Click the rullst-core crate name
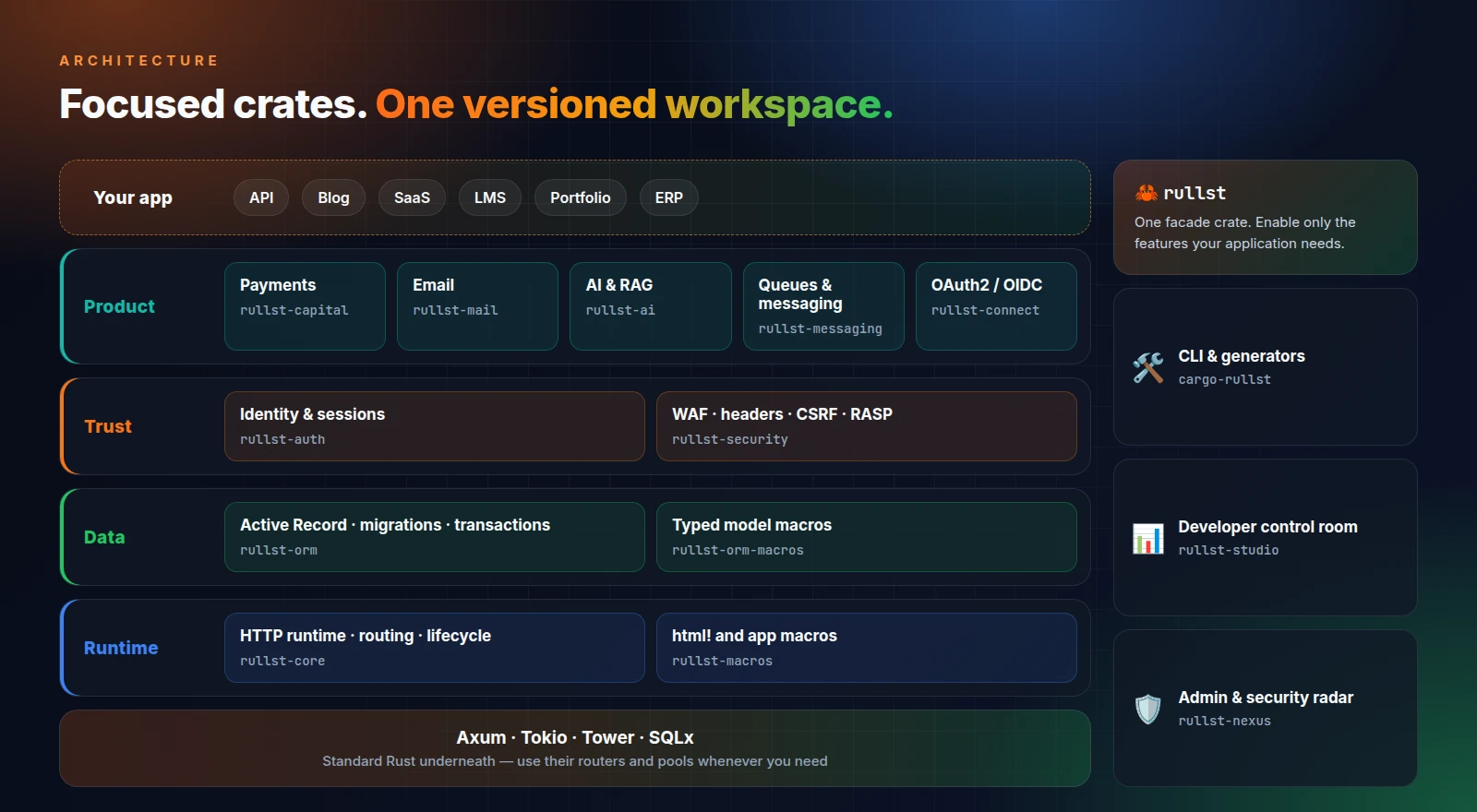 coord(282,661)
